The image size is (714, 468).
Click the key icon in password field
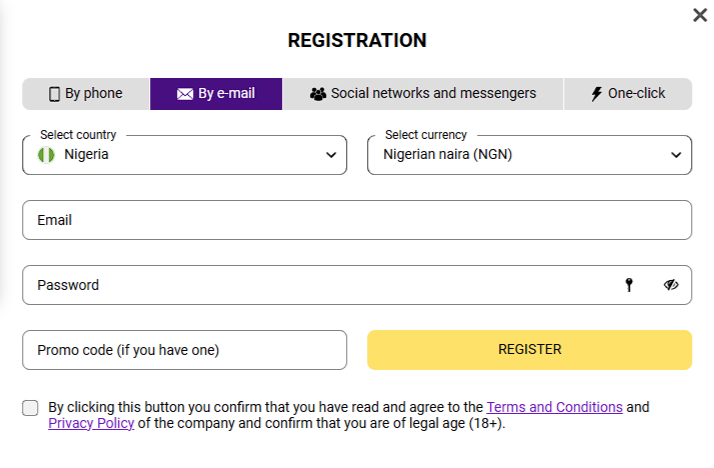click(x=629, y=285)
